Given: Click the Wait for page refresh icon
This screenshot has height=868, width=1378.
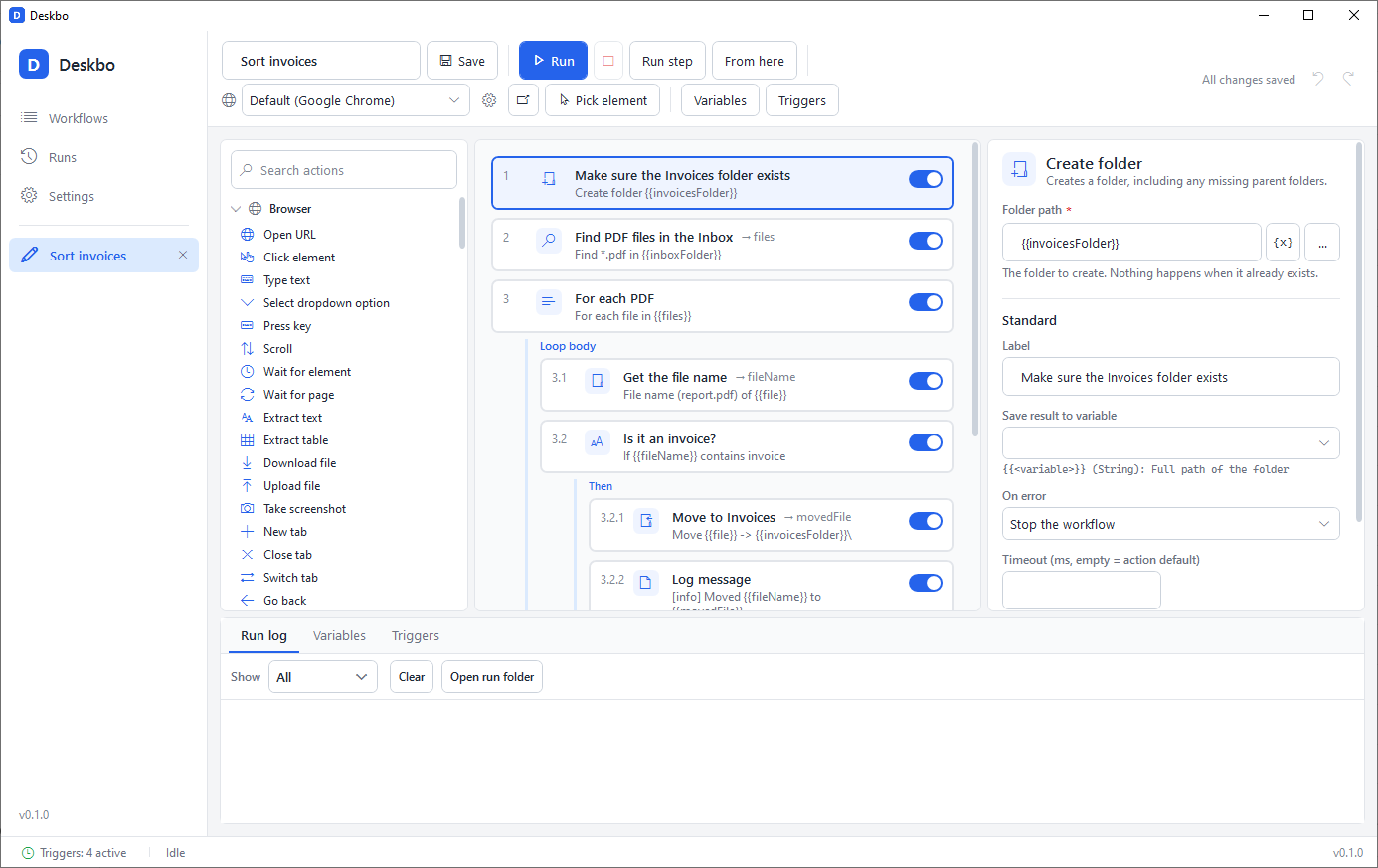Looking at the screenshot, I should [248, 395].
